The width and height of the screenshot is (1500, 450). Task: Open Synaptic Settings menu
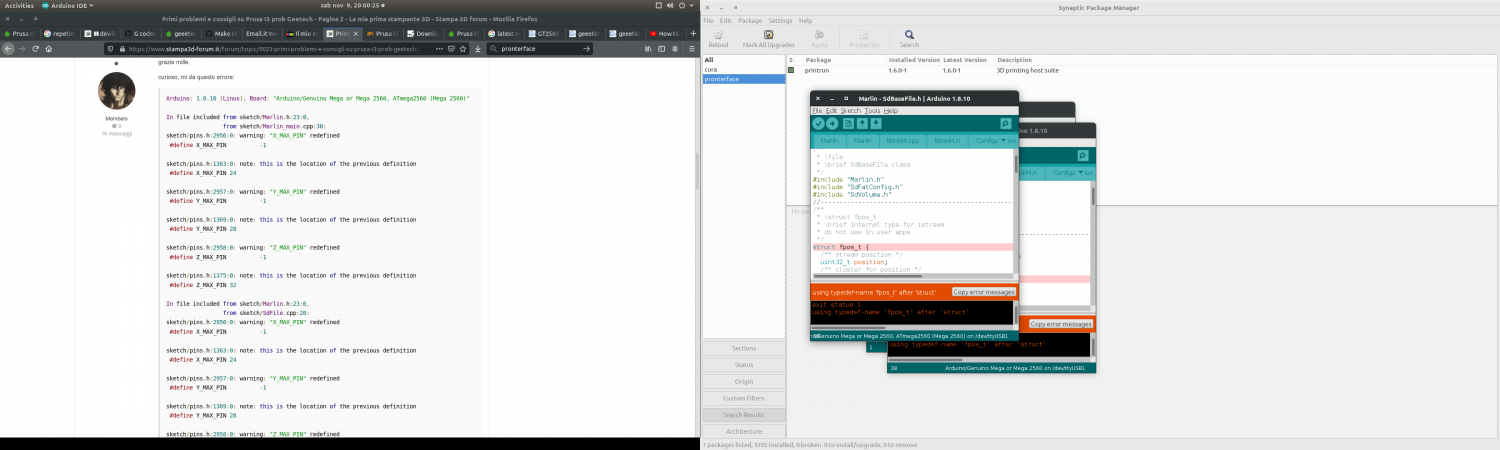point(780,20)
